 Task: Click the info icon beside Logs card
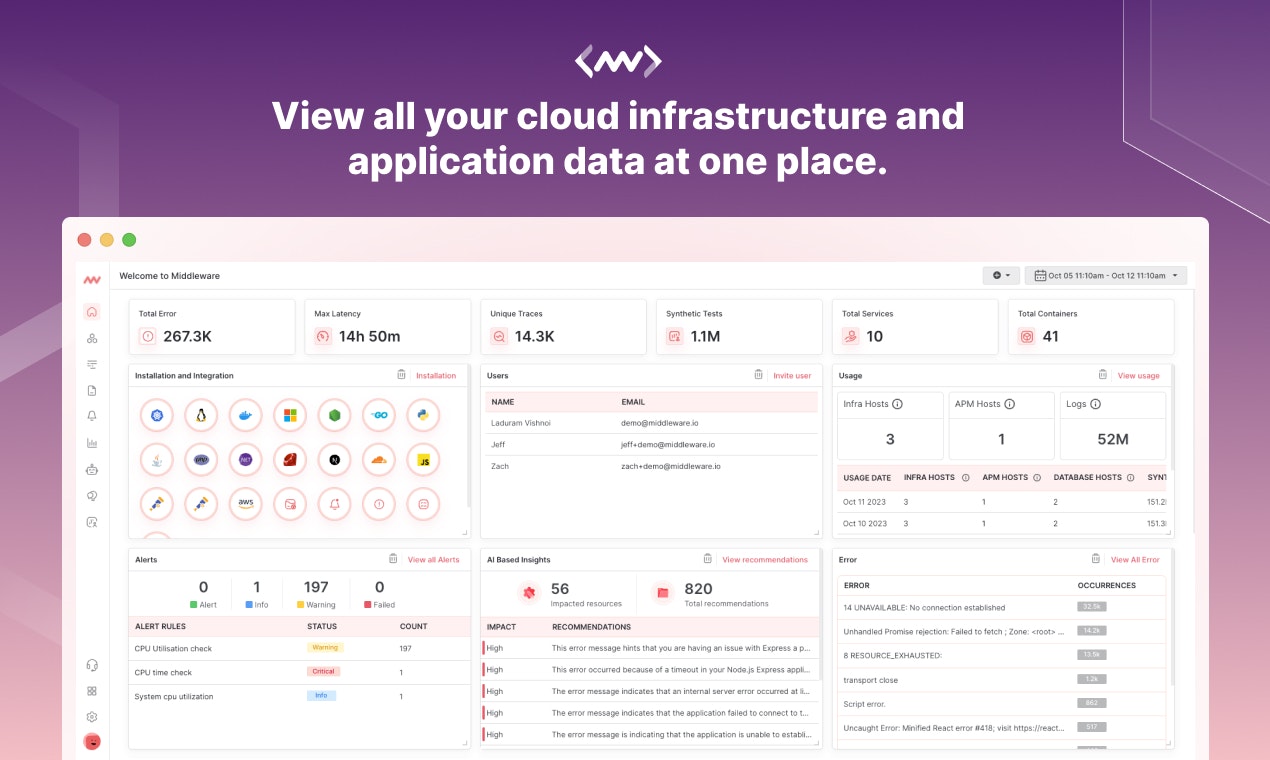point(1095,404)
